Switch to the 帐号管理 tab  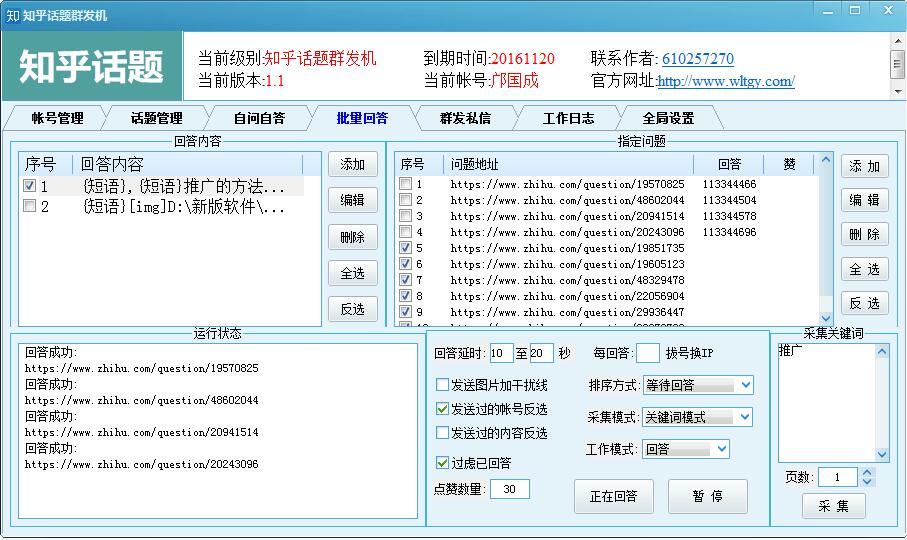coord(57,119)
